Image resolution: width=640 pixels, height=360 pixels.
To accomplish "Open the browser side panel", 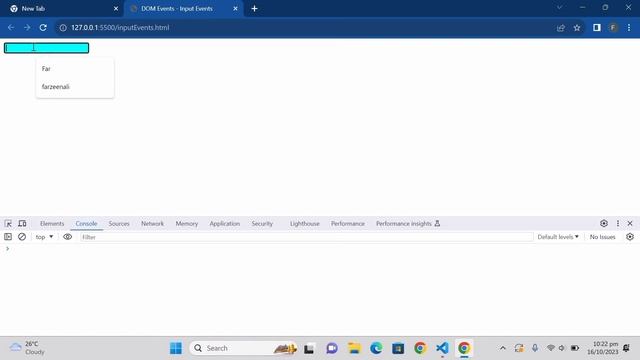I will click(x=597, y=27).
